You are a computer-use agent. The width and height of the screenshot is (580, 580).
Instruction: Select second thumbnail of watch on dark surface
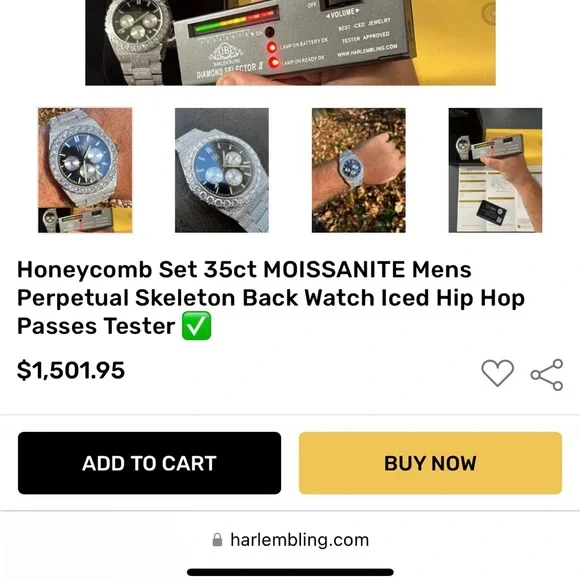(222, 170)
